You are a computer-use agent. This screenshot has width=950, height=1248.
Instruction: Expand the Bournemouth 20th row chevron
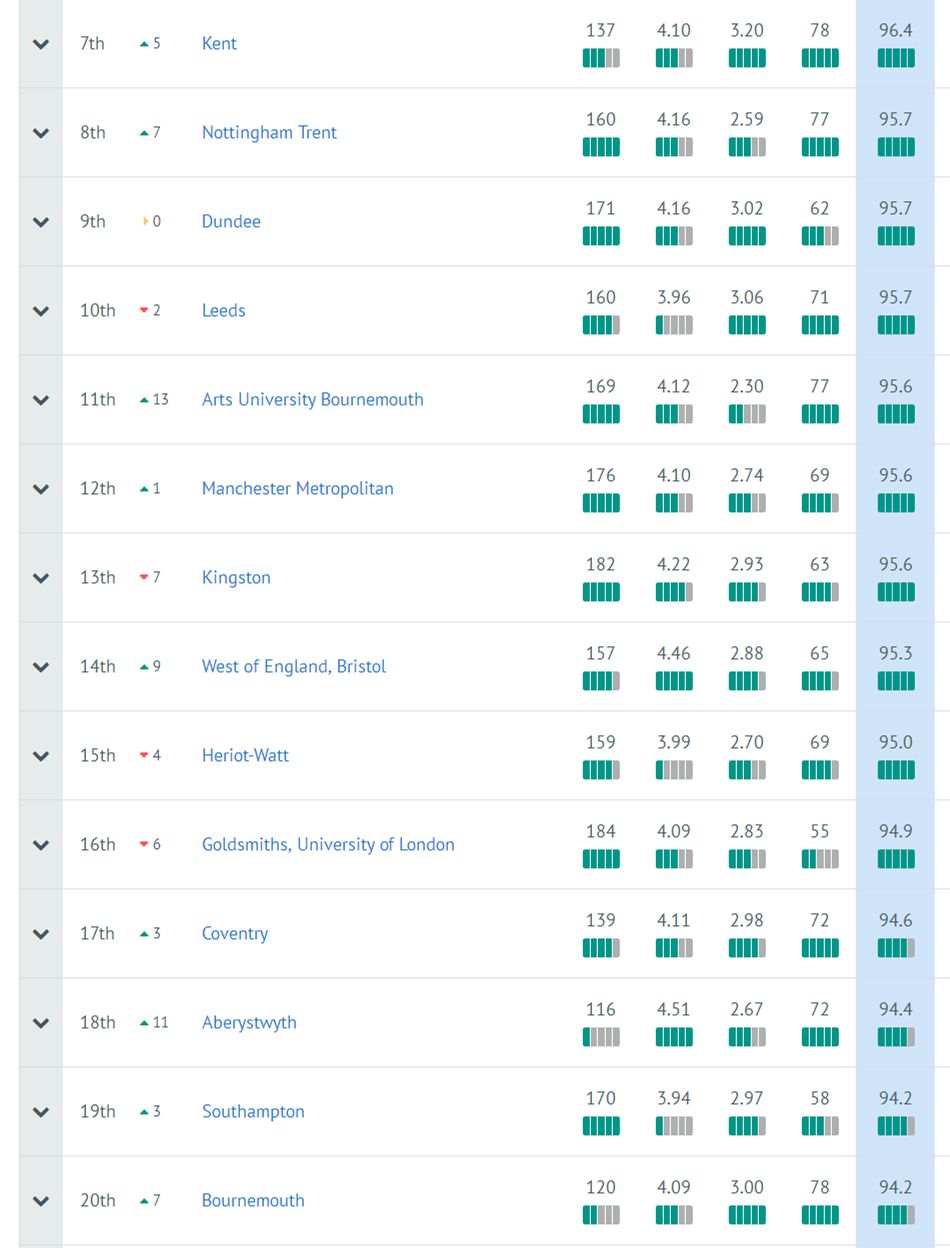pos(41,1201)
